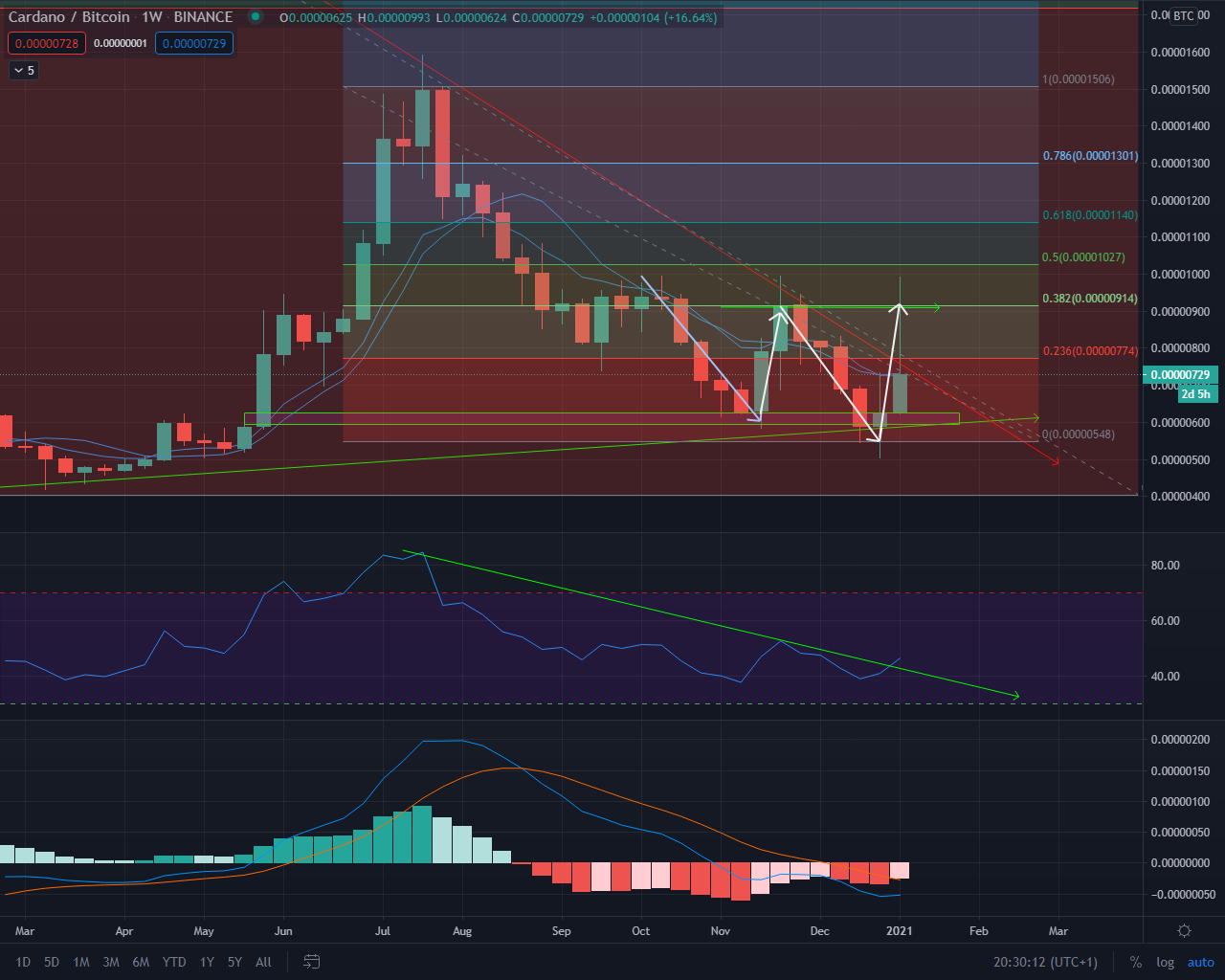Click the Fibonacci label 0.786(0.00001301)
The image size is (1225, 980).
coord(1090,156)
